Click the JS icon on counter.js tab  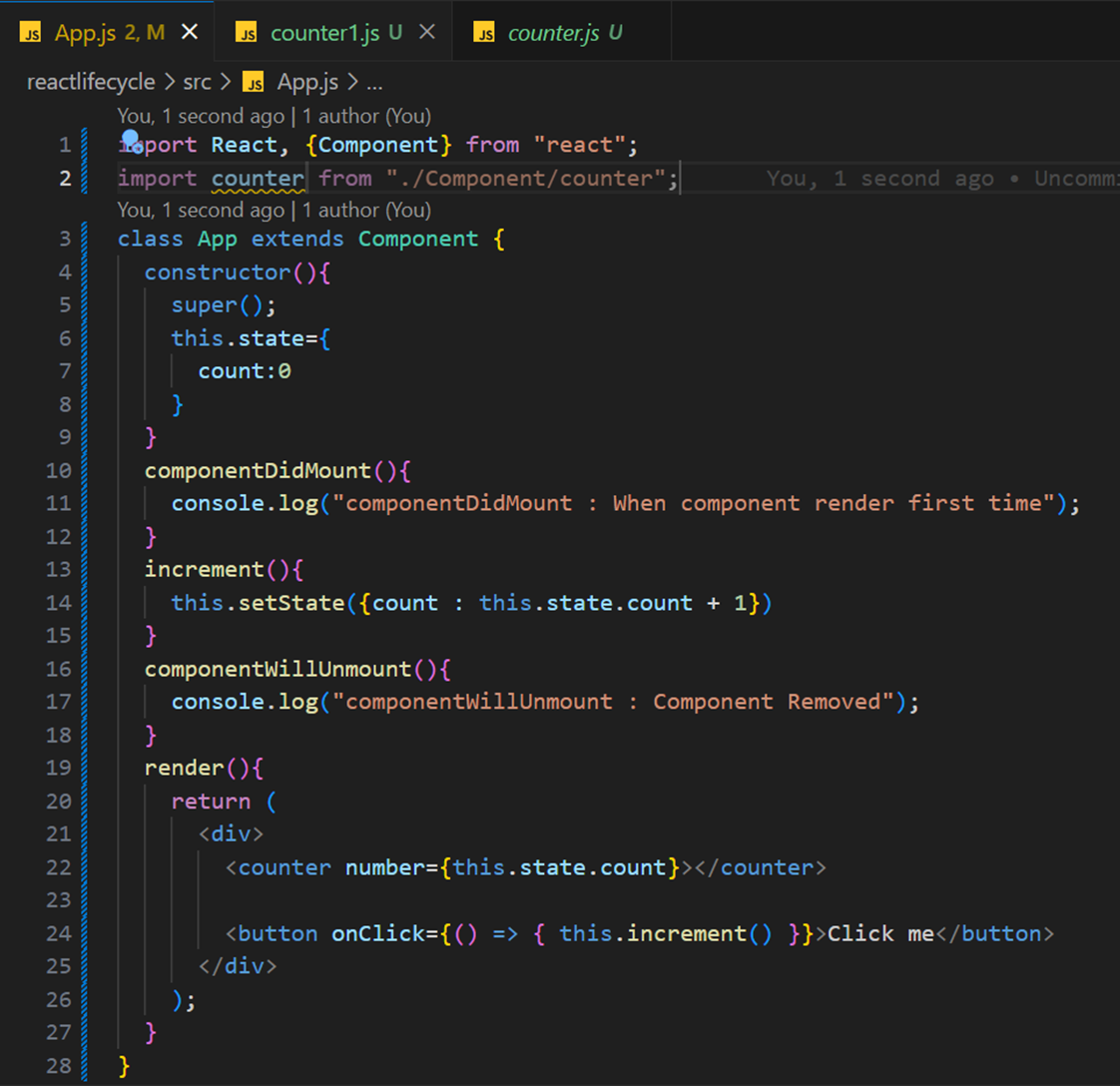(484, 34)
